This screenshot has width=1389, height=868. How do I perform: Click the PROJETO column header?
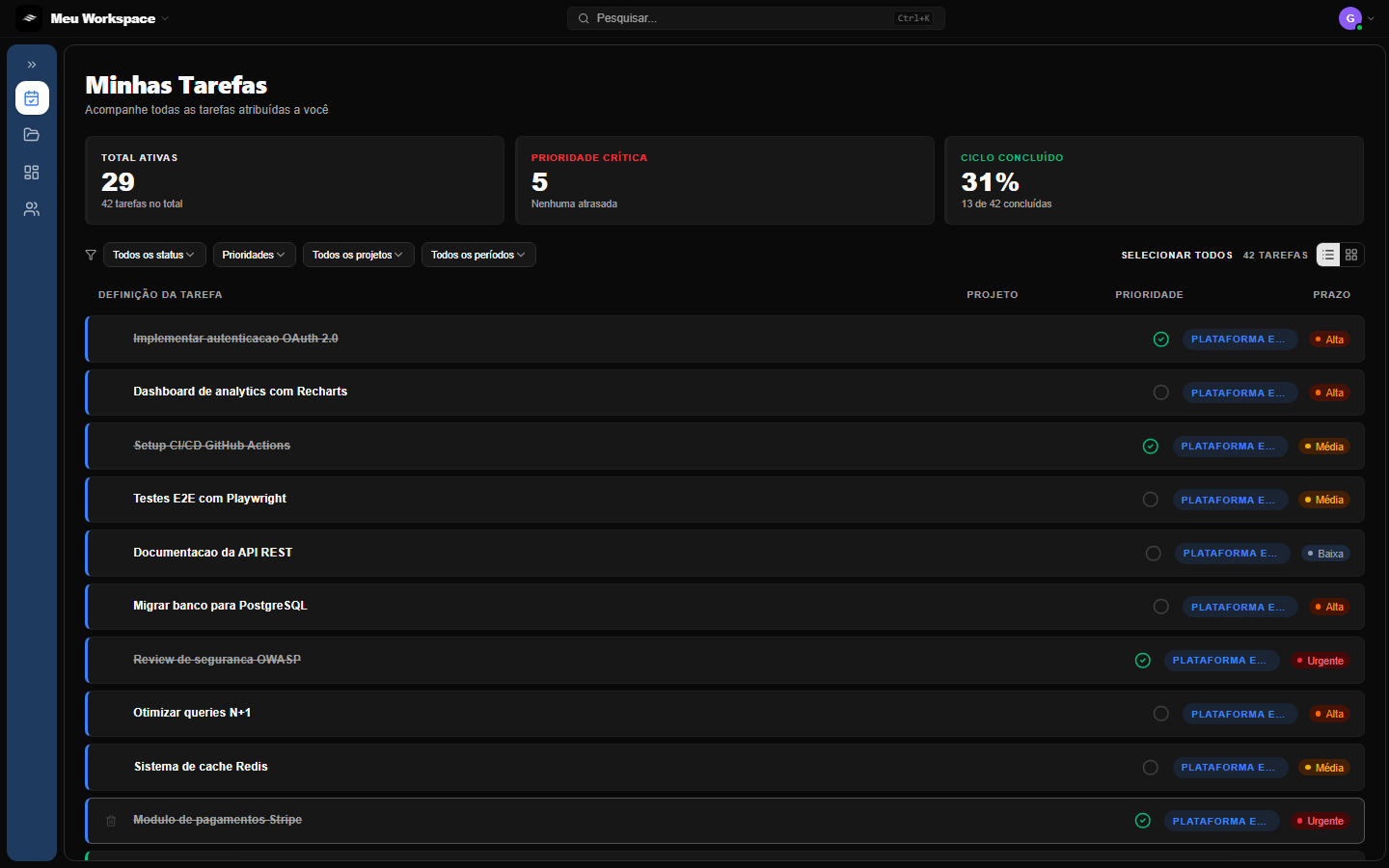coord(993,295)
